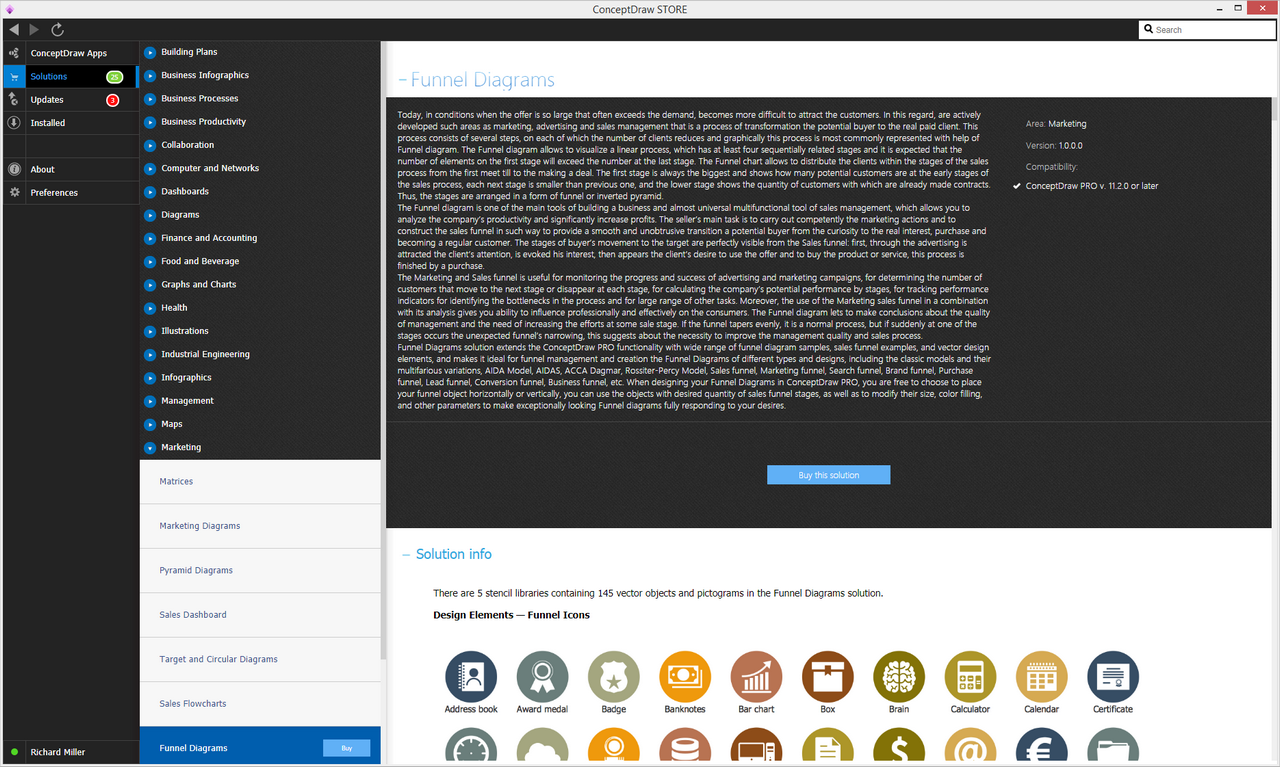The height and width of the screenshot is (767, 1280).
Task: Collapse the Solution info section heading
Action: click(447, 554)
